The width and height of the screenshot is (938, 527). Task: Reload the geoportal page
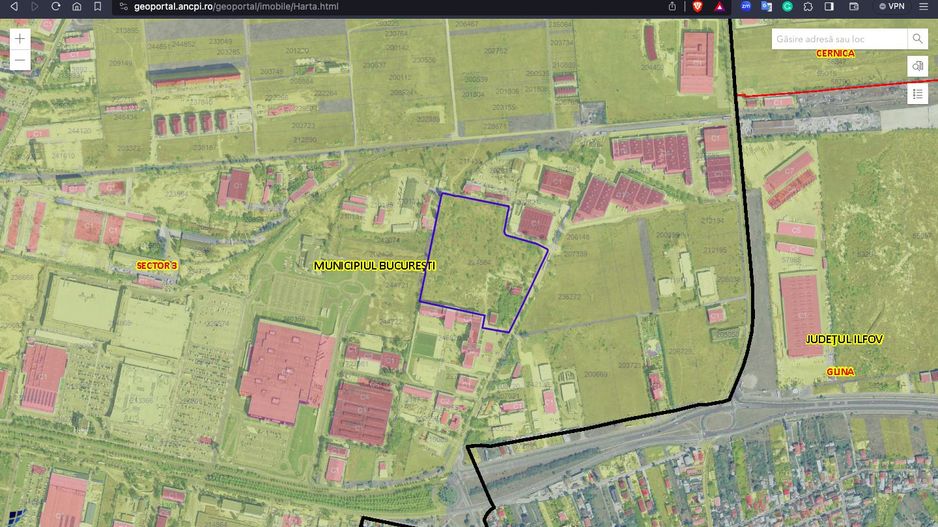(x=56, y=6)
